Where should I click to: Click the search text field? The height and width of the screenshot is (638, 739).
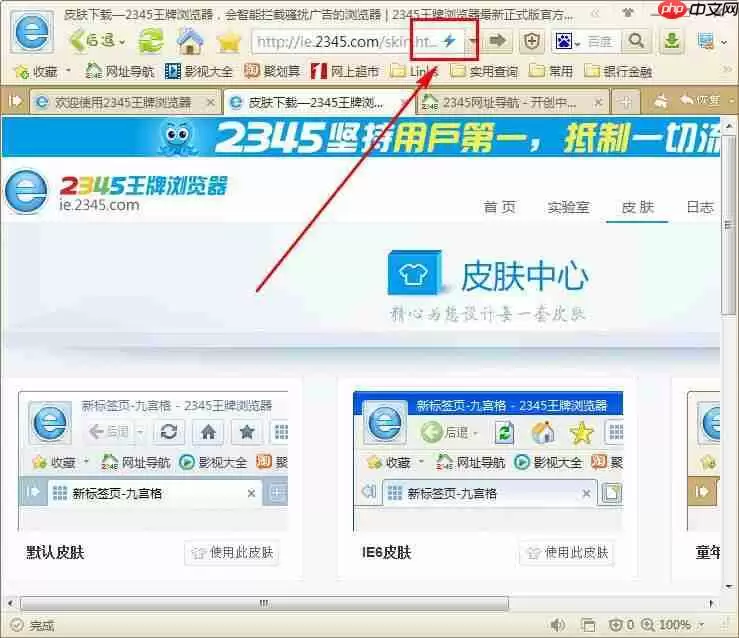(601, 42)
